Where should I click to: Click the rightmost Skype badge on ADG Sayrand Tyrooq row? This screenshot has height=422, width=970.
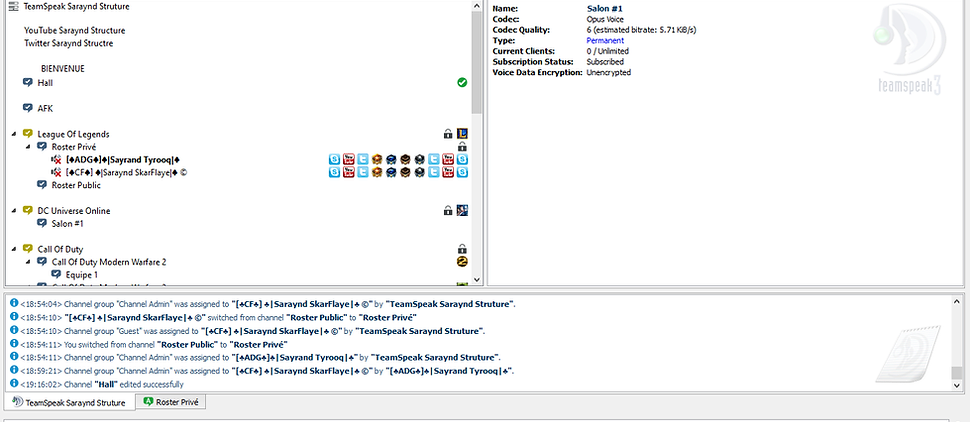click(462, 160)
